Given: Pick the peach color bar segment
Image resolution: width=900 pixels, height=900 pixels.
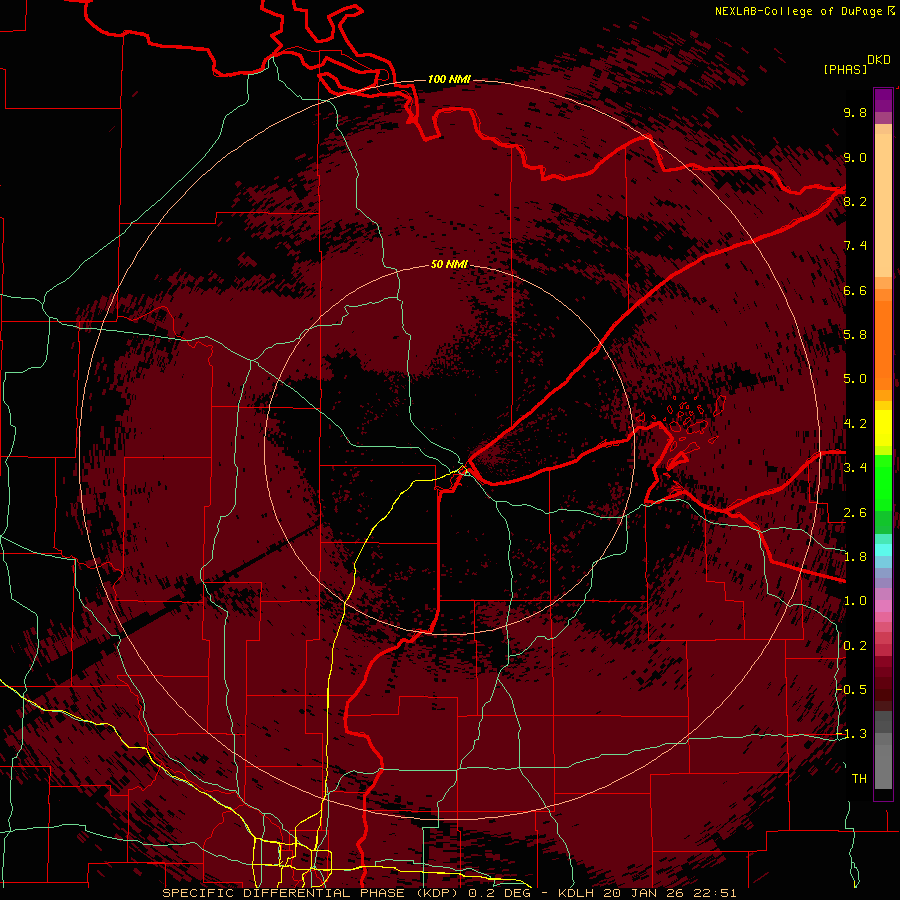Looking at the screenshot, I should 883,205.
